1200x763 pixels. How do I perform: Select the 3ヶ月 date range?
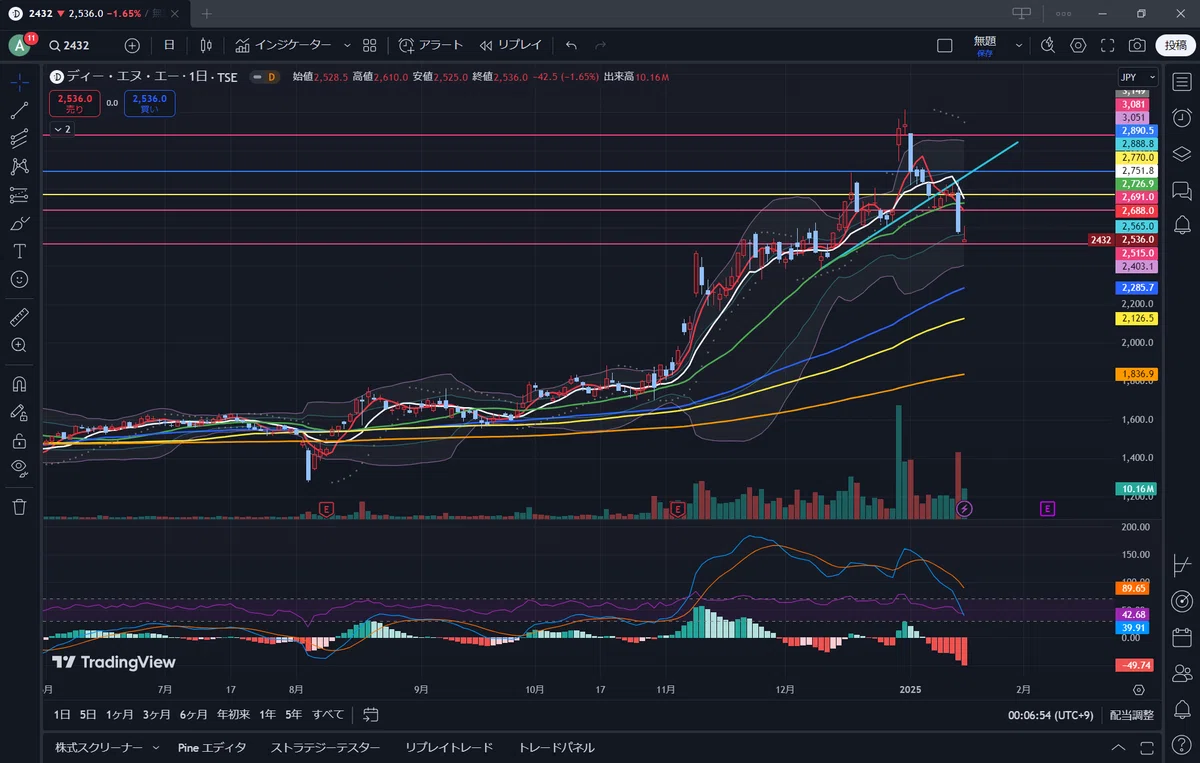[x=156, y=715]
